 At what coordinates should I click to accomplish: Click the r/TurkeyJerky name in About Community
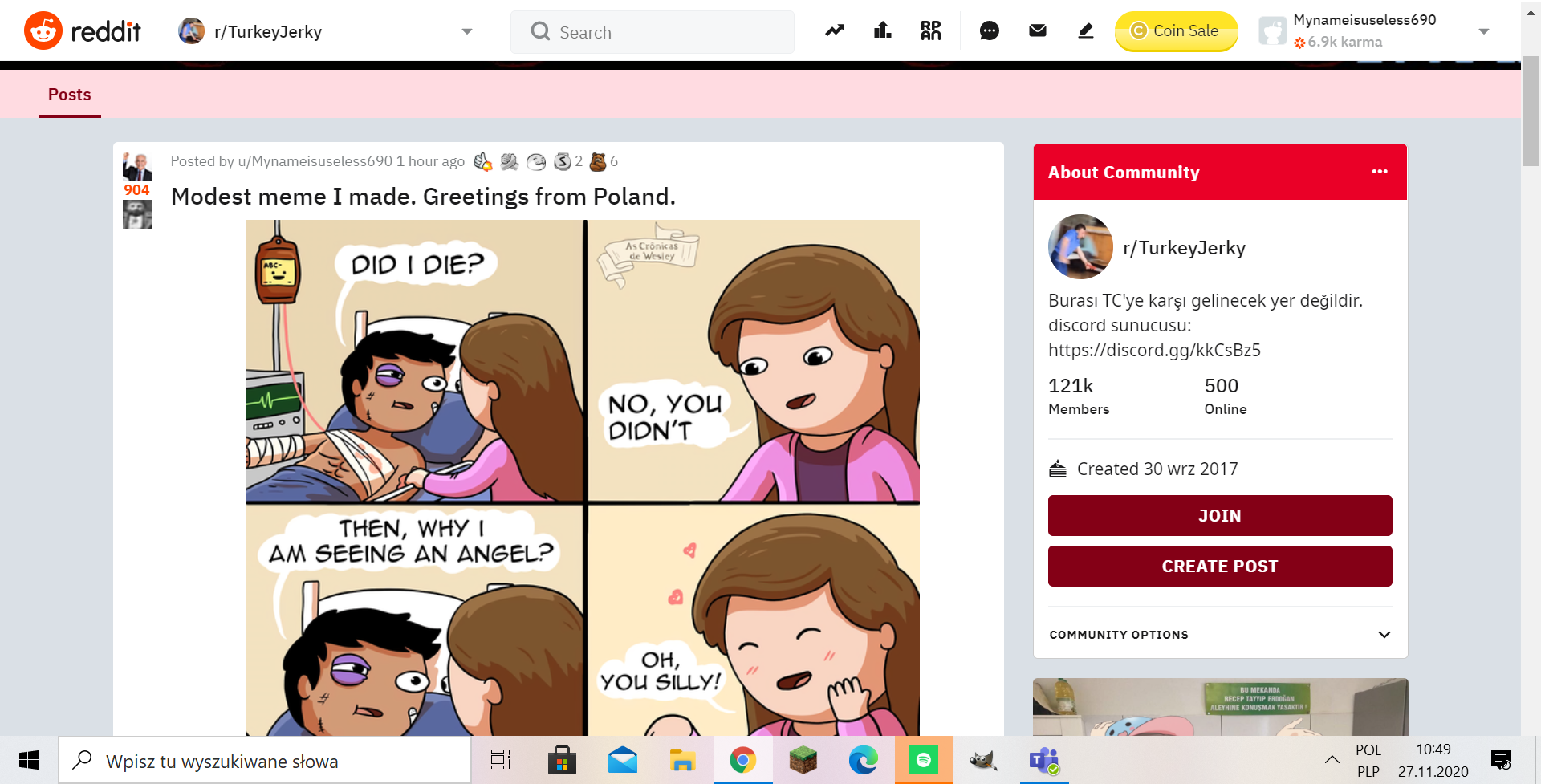1184,248
